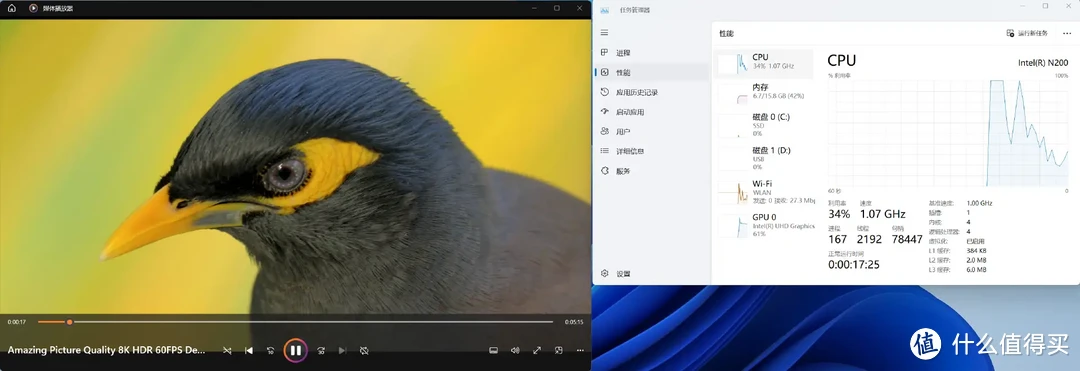Click 运行新任务 button
1080x371 pixels.
(1027, 33)
